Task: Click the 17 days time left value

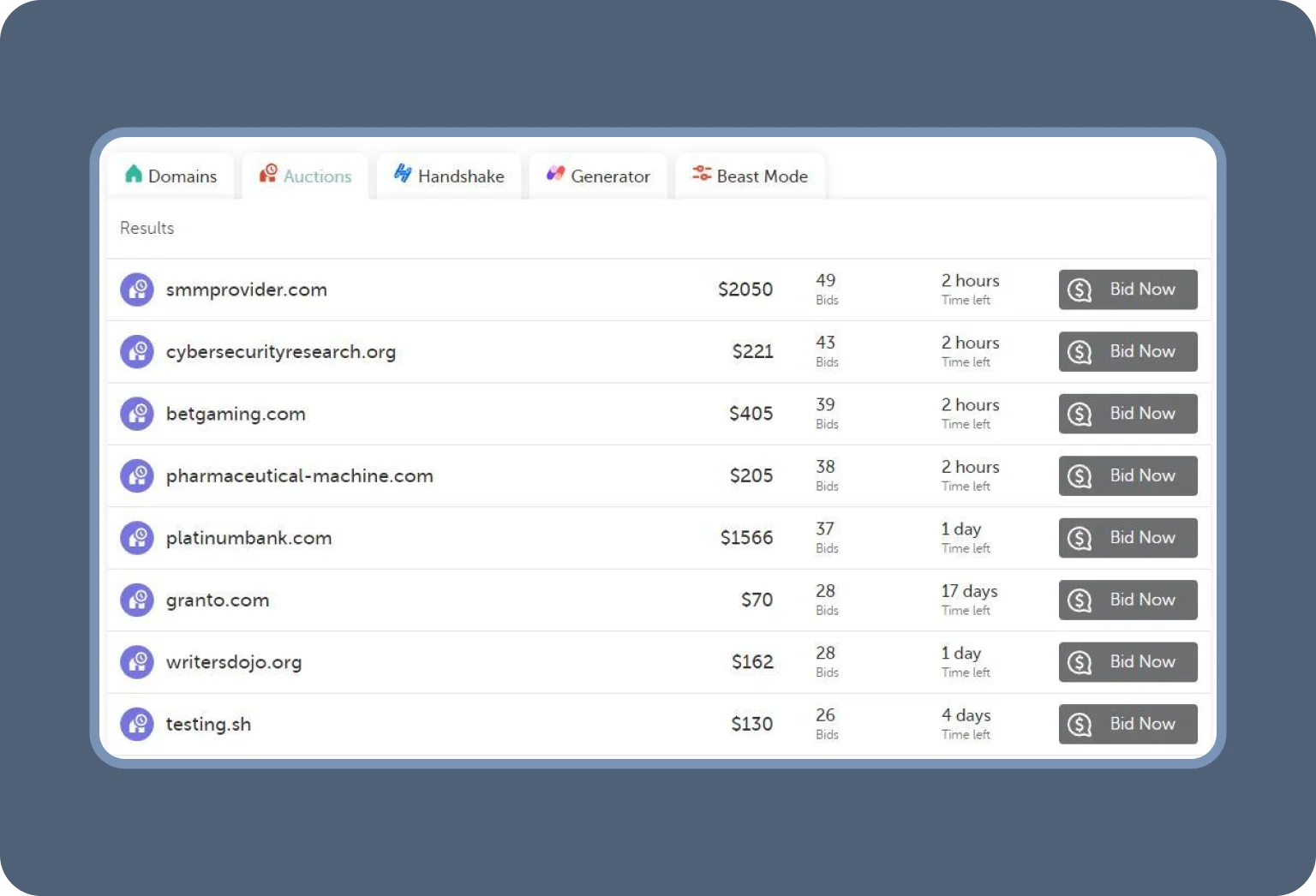Action: [969, 591]
